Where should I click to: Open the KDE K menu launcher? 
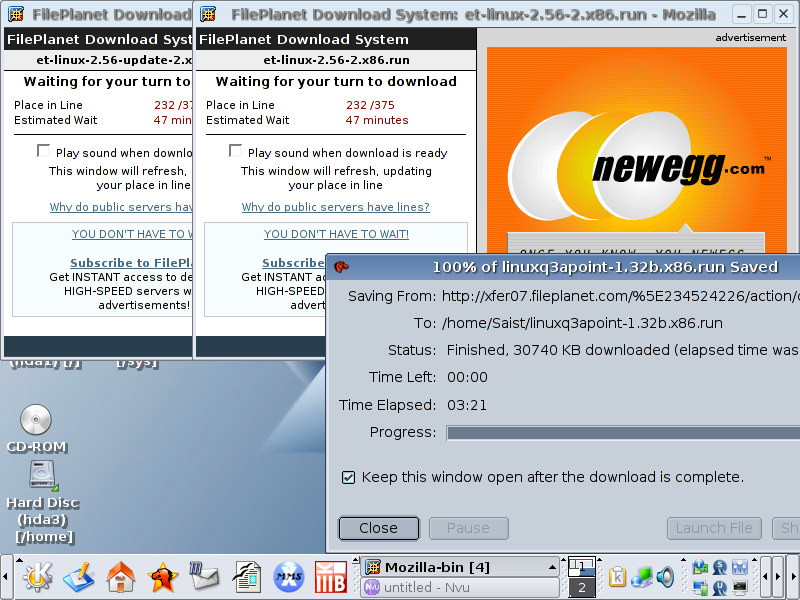(37, 577)
